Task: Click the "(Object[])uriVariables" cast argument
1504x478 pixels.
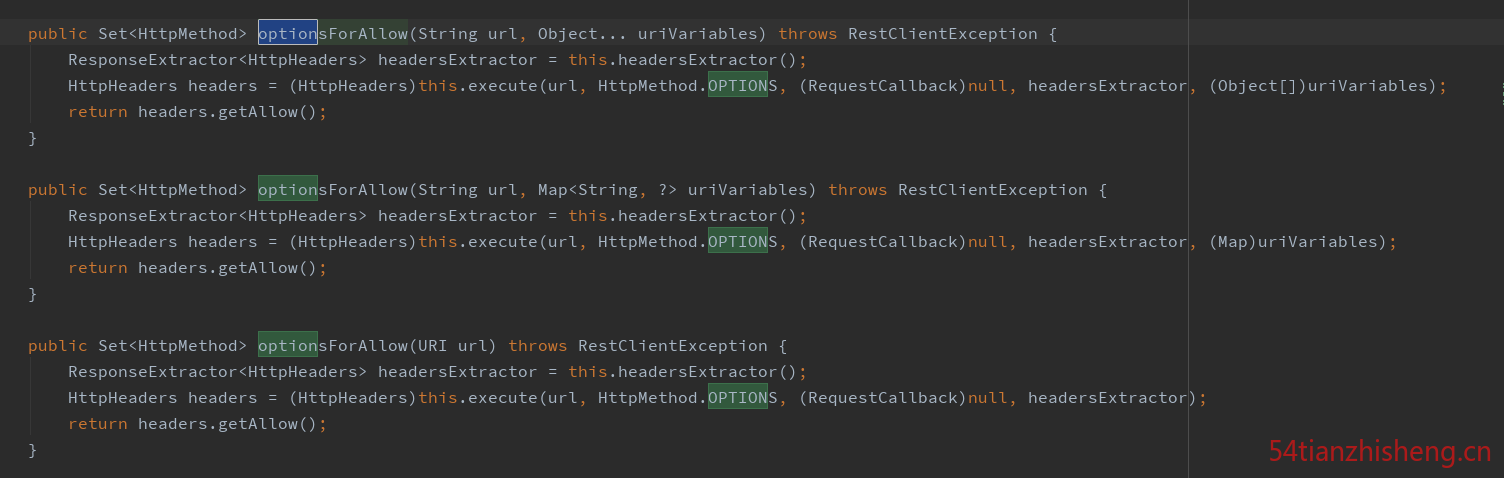Action: pos(1323,86)
